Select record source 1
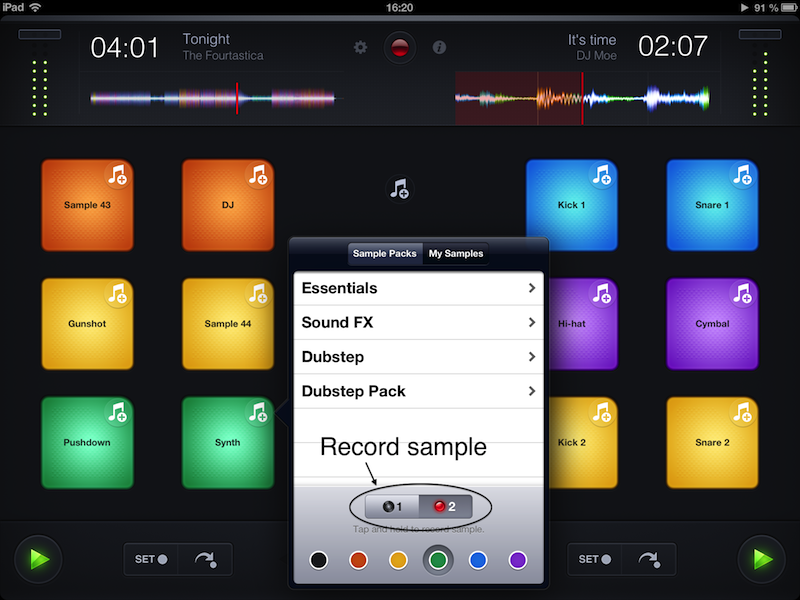 coord(391,507)
